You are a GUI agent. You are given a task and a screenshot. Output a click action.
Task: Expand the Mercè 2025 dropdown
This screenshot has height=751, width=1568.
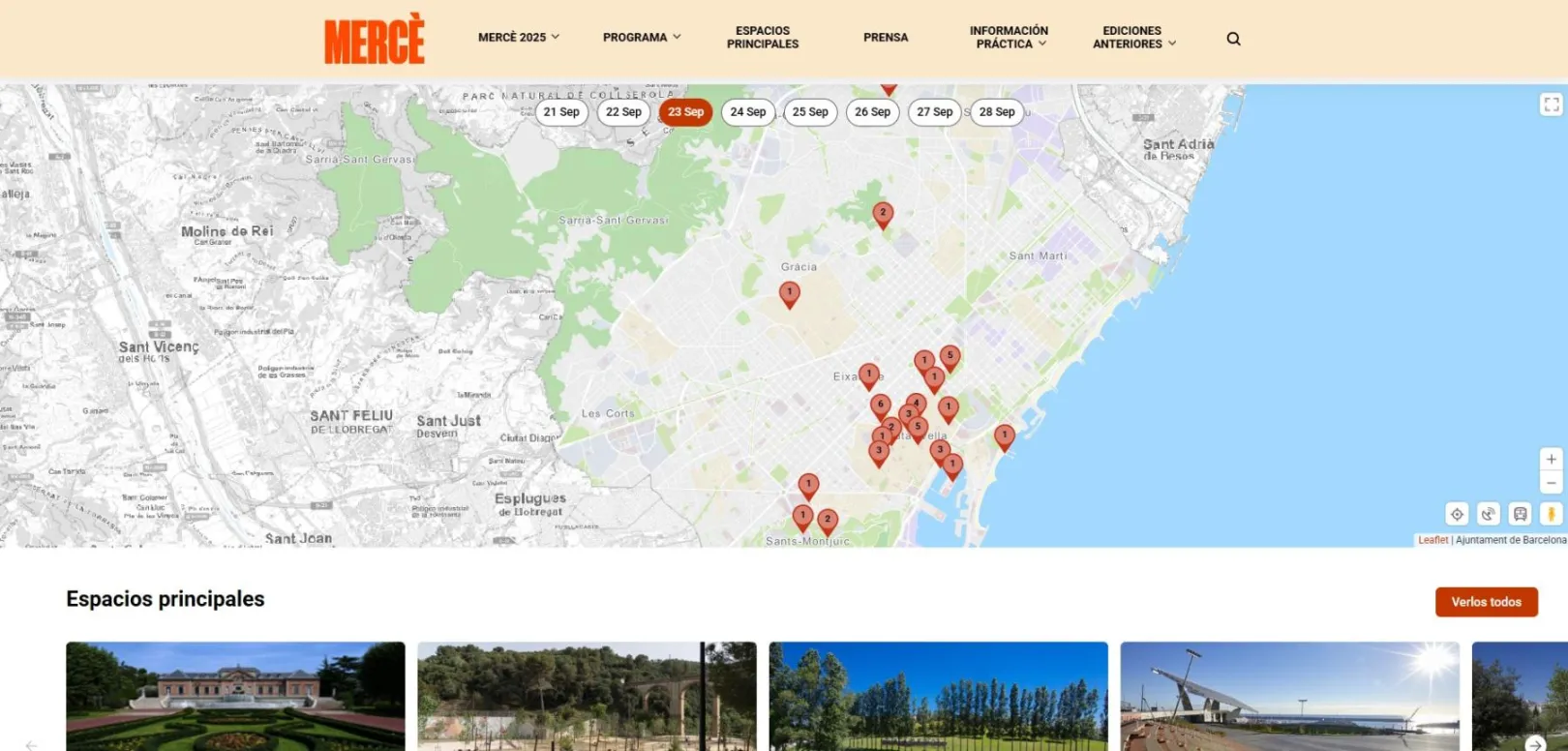coord(518,38)
